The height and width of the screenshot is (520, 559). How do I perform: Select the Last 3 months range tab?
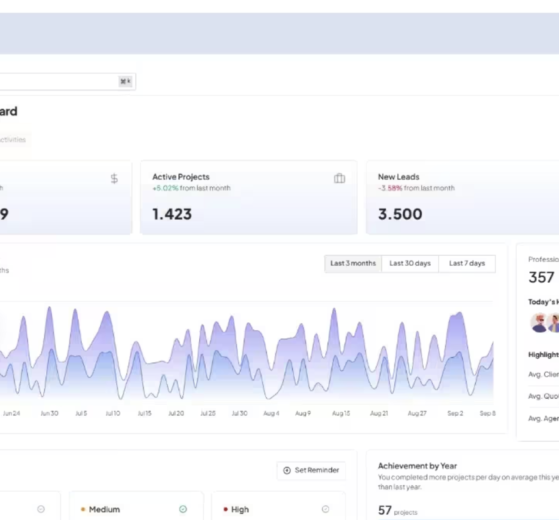[x=353, y=264]
